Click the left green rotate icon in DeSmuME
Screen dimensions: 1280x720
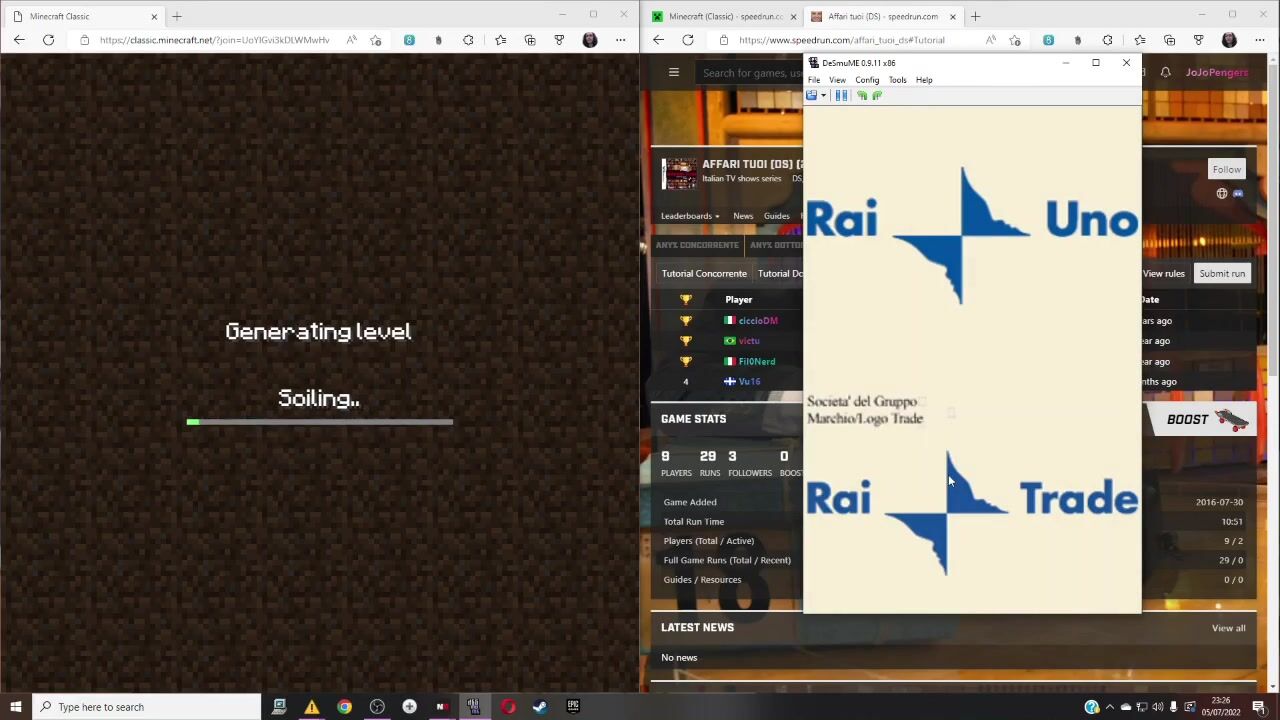pyautogui.click(x=862, y=95)
